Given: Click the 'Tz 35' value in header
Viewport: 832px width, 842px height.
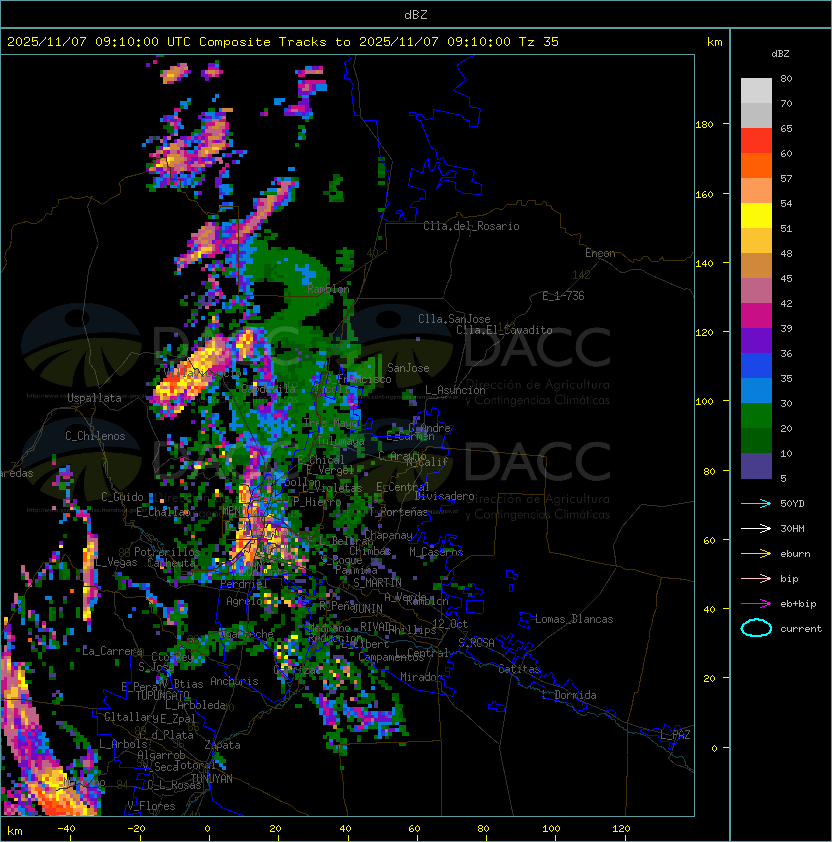Looking at the screenshot, I should click(x=539, y=42).
